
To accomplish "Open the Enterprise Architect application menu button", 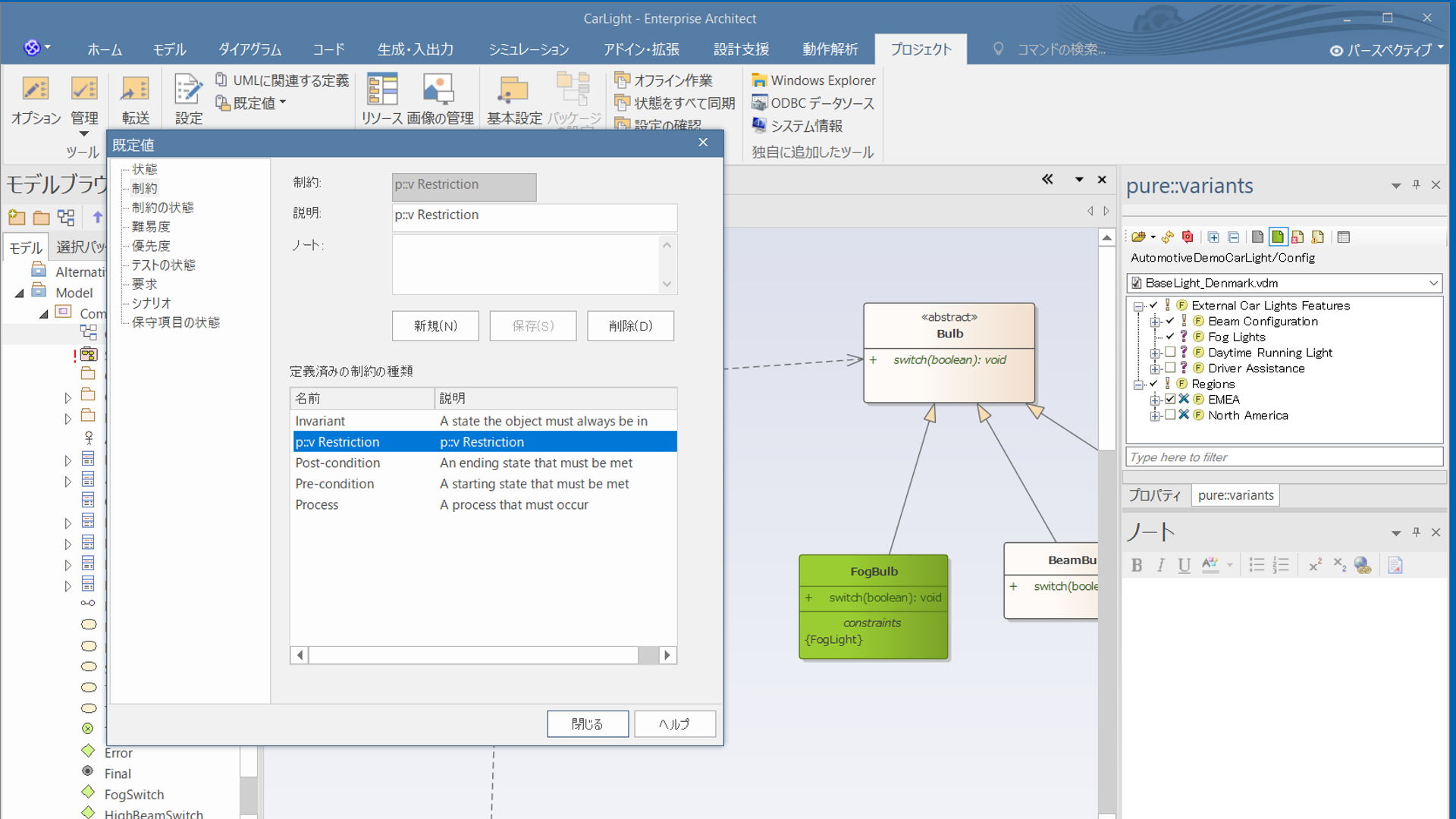I will (x=37, y=48).
